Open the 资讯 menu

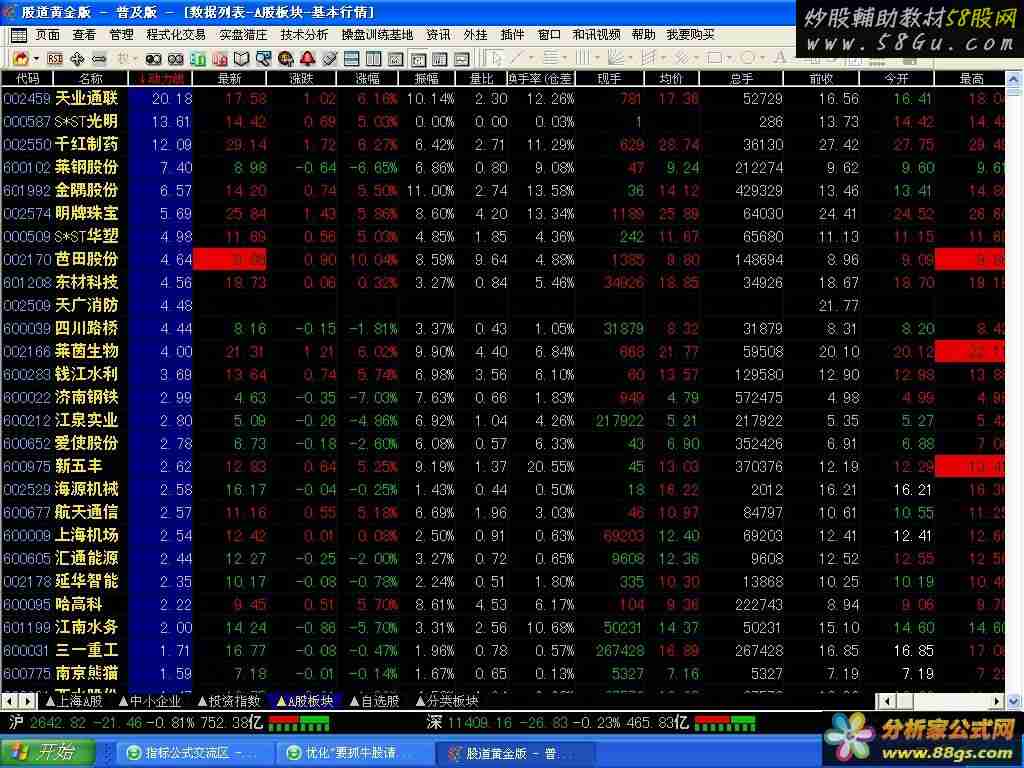click(x=438, y=35)
